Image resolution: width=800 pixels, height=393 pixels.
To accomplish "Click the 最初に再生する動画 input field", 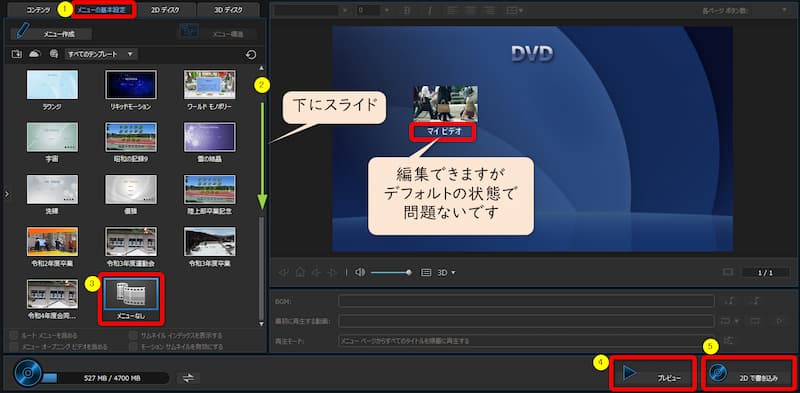I will [526, 321].
